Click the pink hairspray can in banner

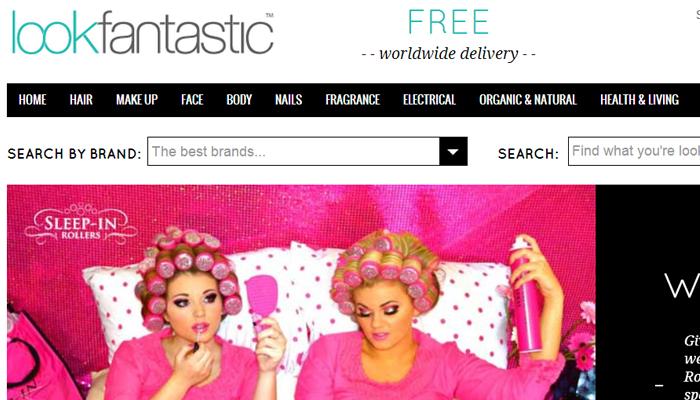[x=525, y=296]
